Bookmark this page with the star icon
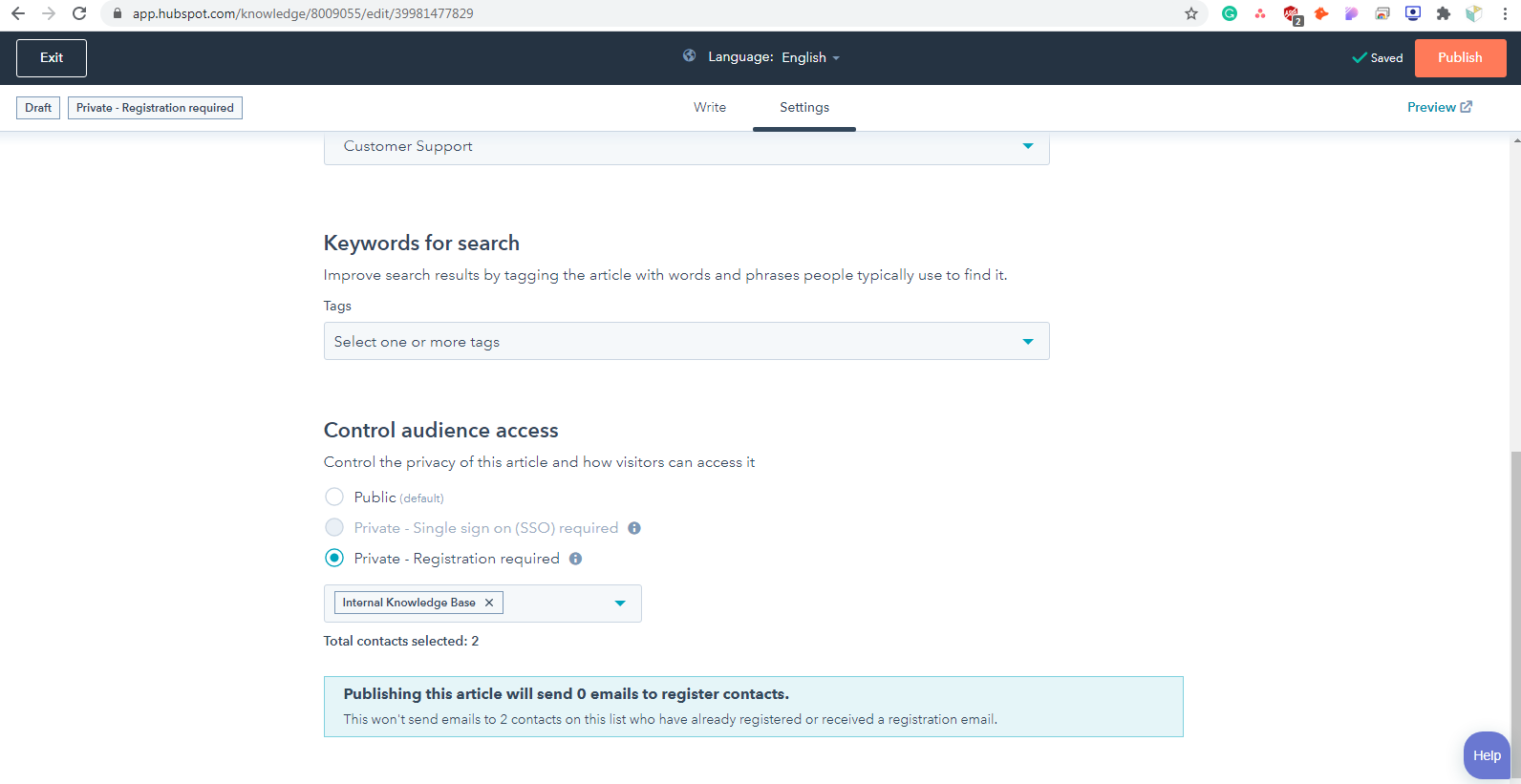The width and height of the screenshot is (1521, 784). pyautogui.click(x=1191, y=13)
